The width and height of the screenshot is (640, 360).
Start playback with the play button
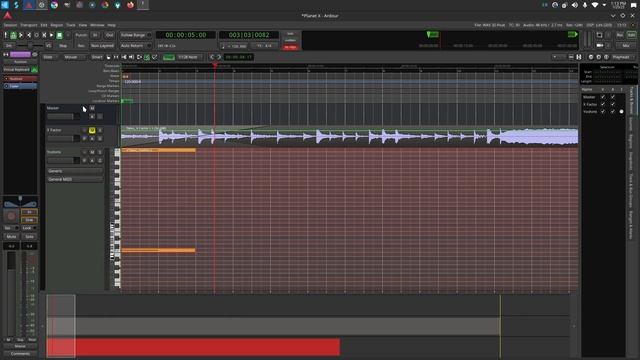tap(51, 35)
